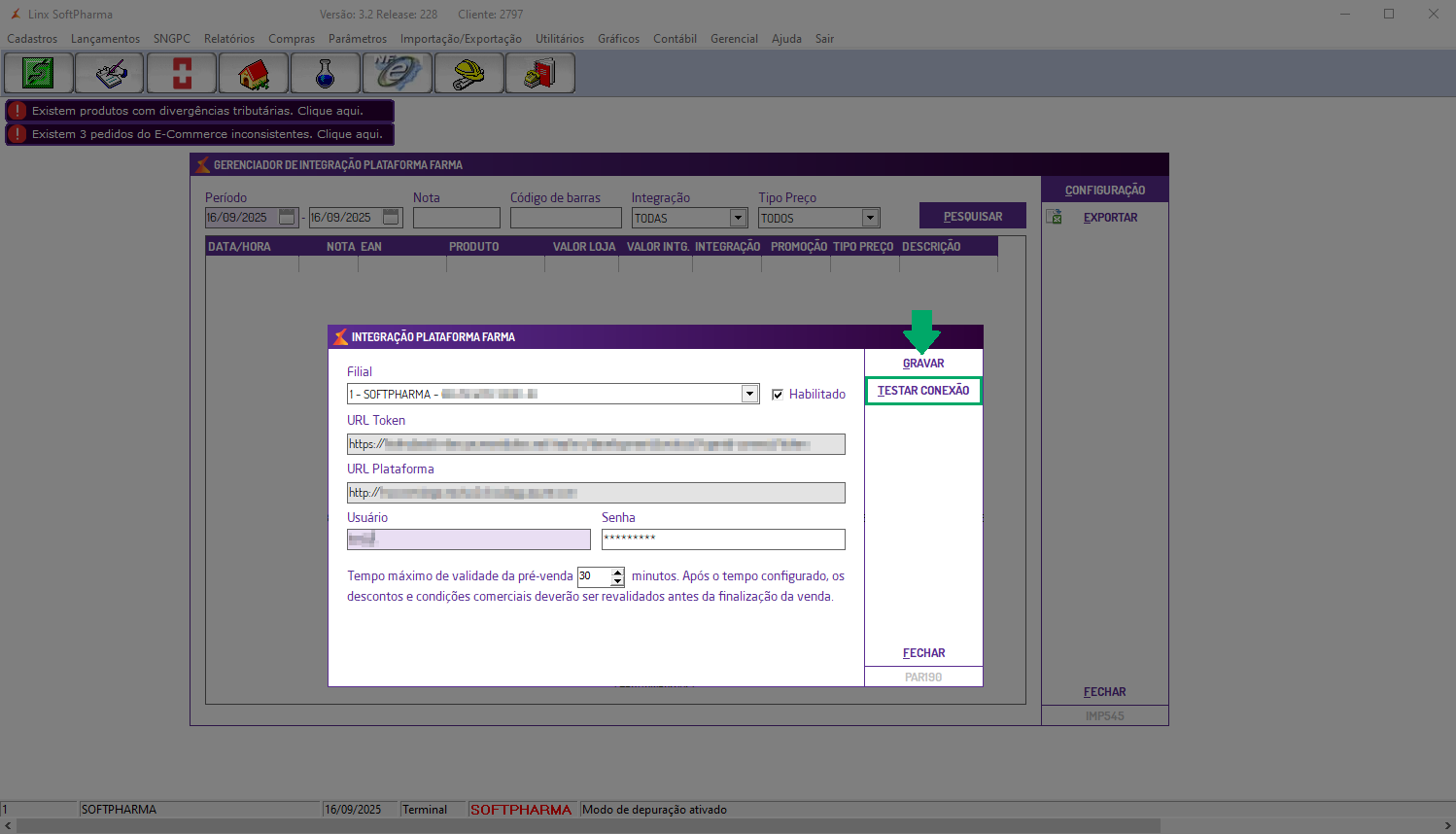Click the EAN column header
Viewport: 1456px width, 834px height.
tap(402, 247)
